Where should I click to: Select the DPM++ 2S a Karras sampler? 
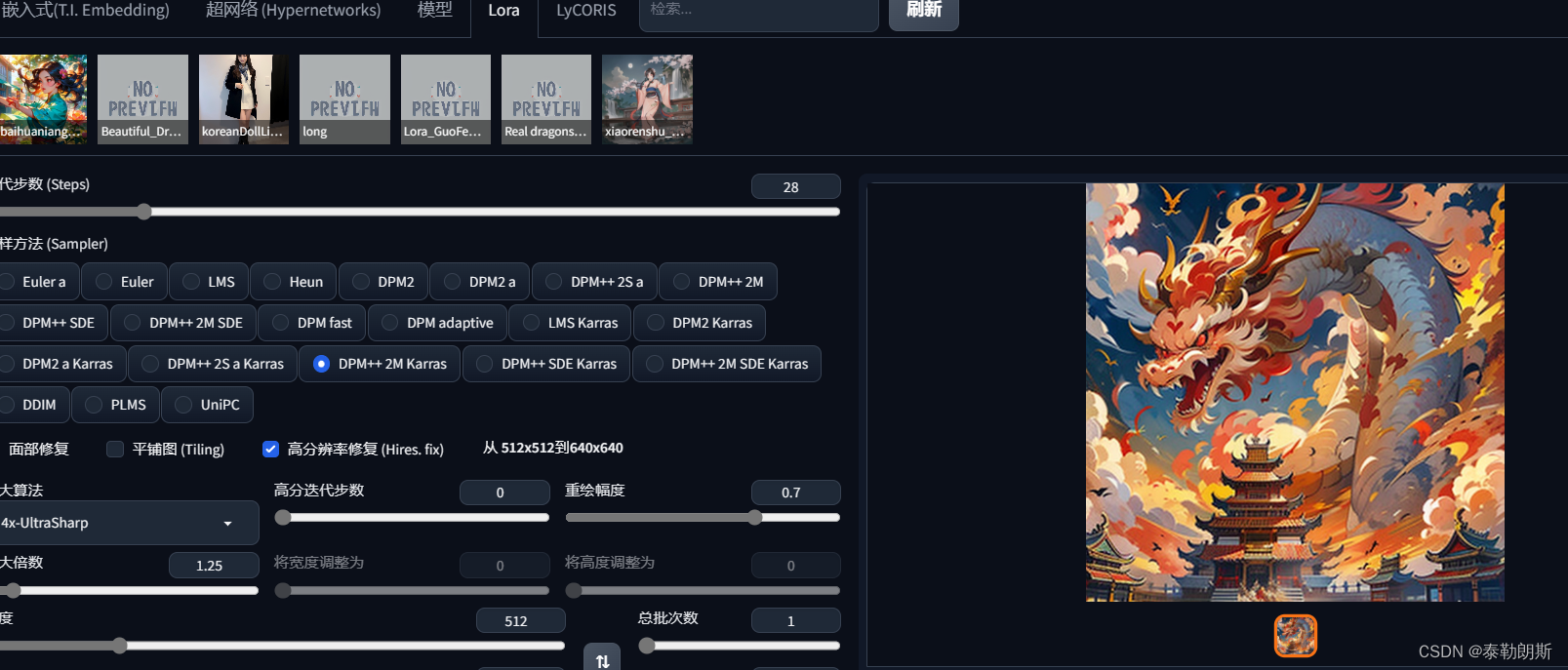tap(213, 364)
